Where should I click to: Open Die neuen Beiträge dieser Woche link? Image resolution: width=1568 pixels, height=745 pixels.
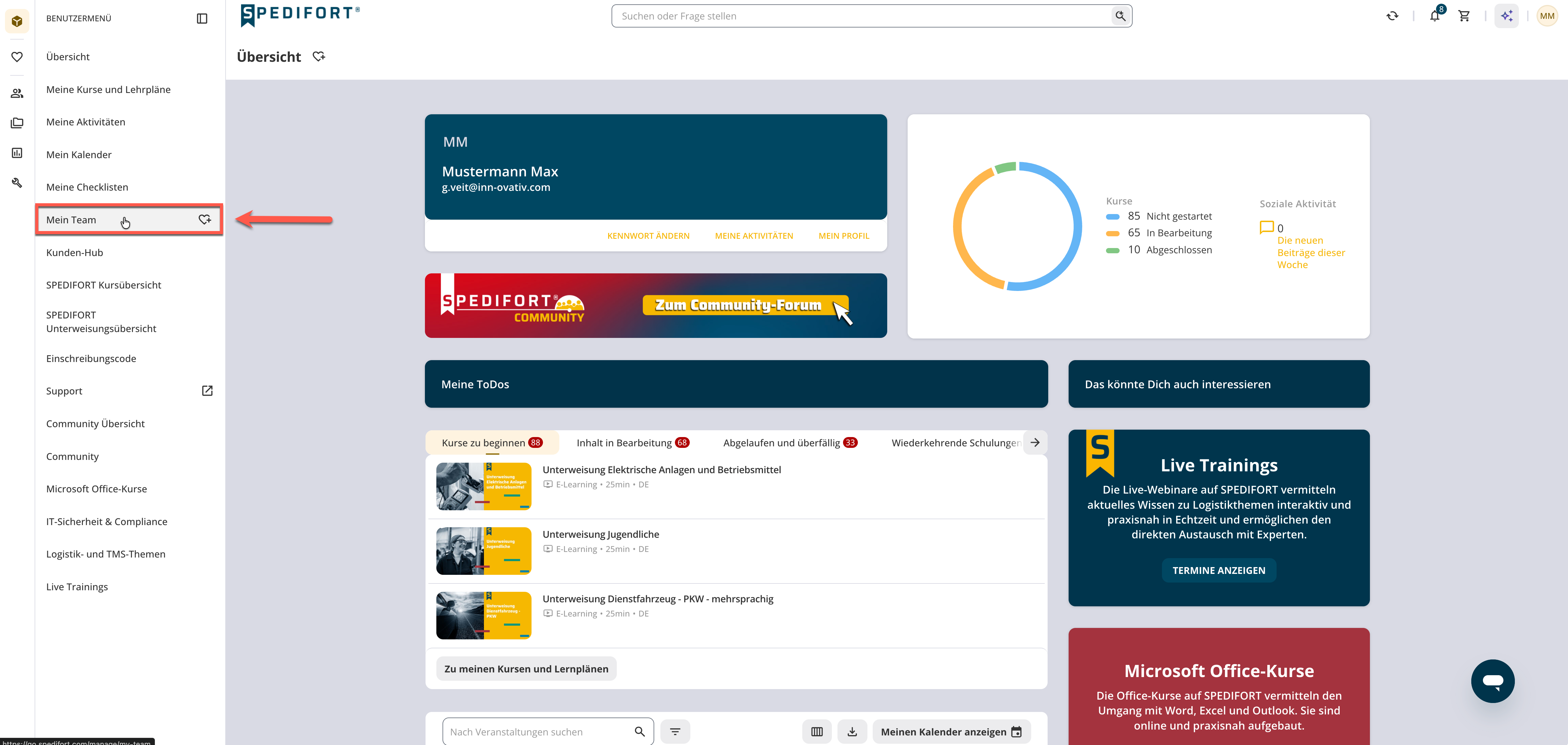pyautogui.click(x=1311, y=252)
